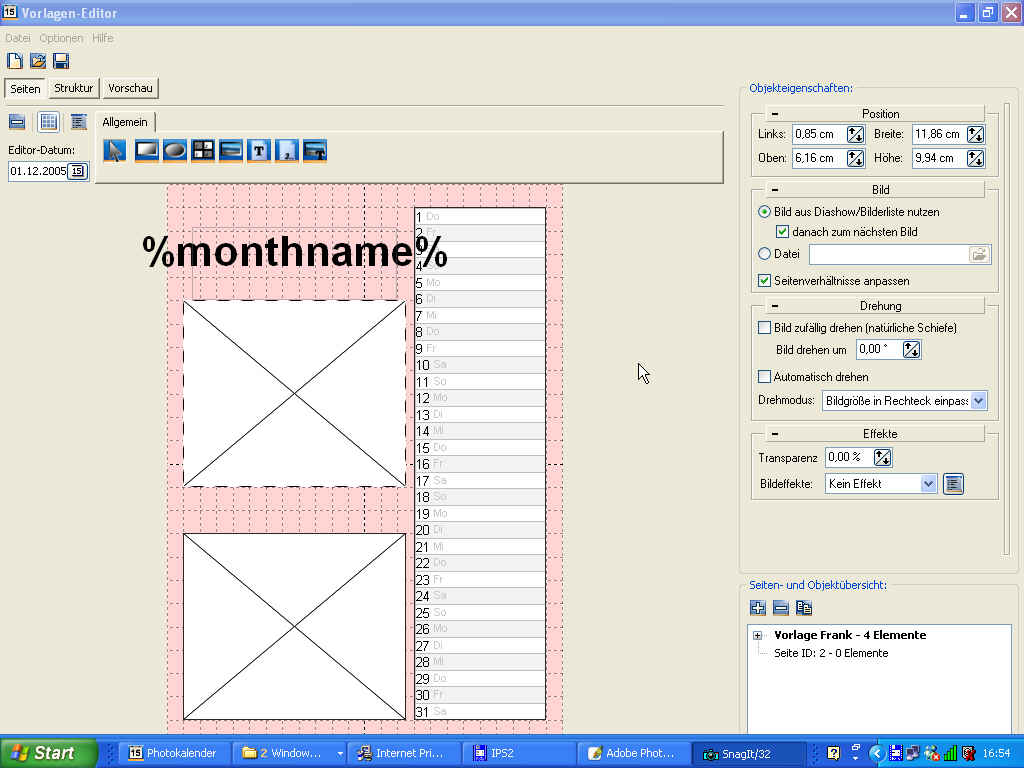Screen dimensions: 1024x768
Task: Open the Optionen menu
Action: [61, 38]
